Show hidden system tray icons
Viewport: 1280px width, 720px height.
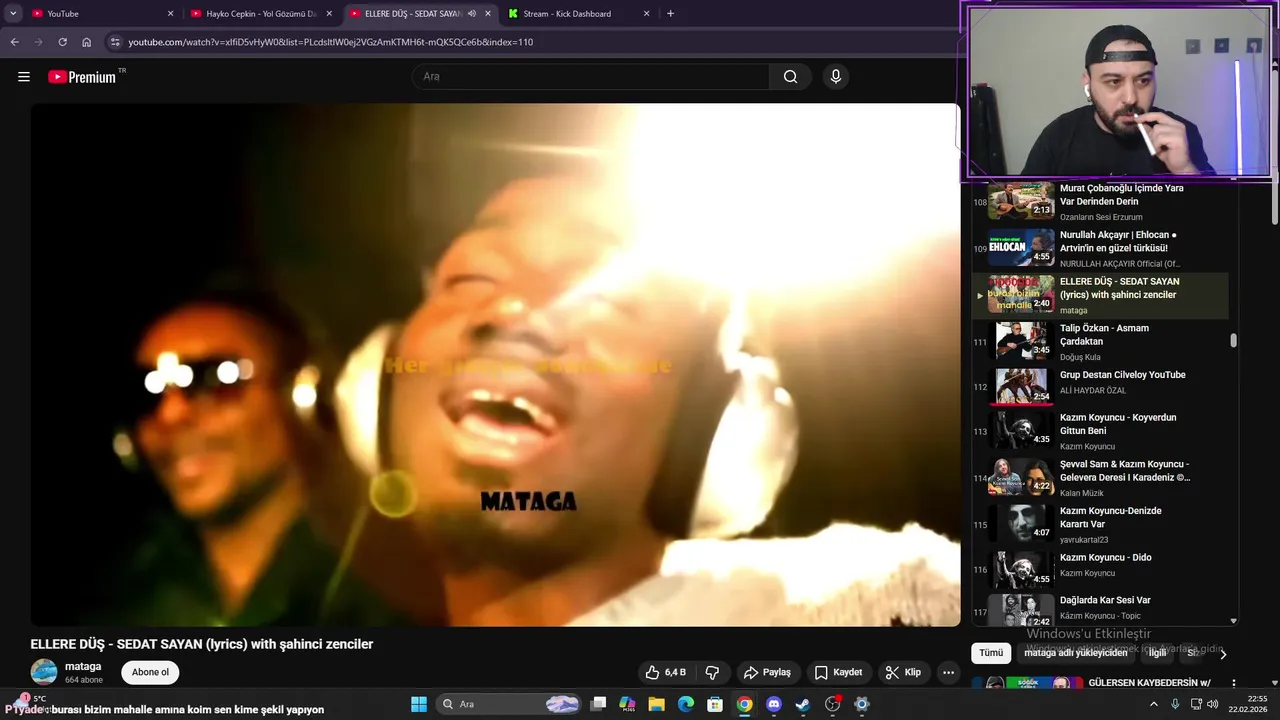pyautogui.click(x=1153, y=704)
